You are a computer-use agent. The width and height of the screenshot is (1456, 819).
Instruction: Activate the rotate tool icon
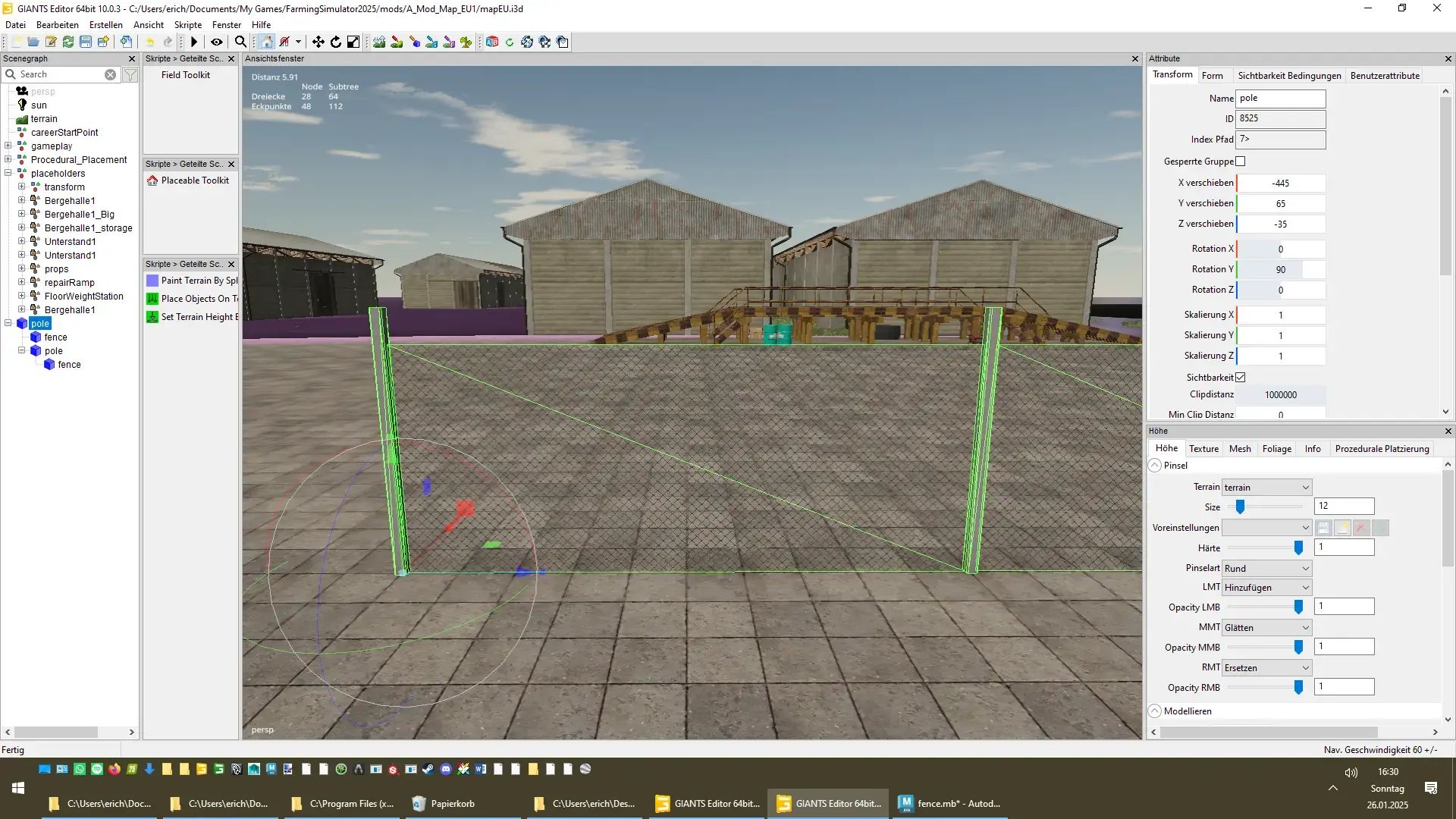[x=336, y=42]
